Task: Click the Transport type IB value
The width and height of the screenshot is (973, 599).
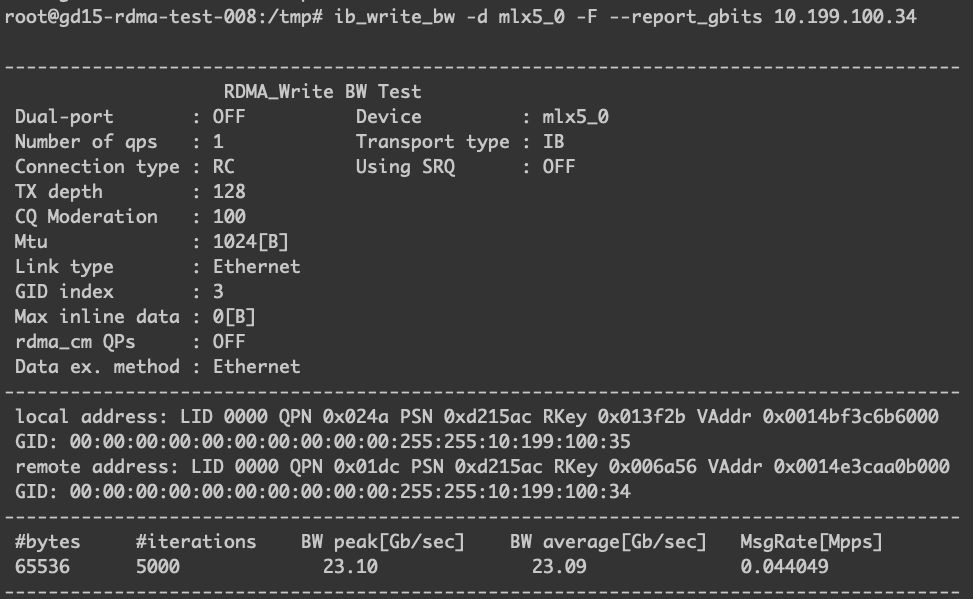Action: pos(553,141)
